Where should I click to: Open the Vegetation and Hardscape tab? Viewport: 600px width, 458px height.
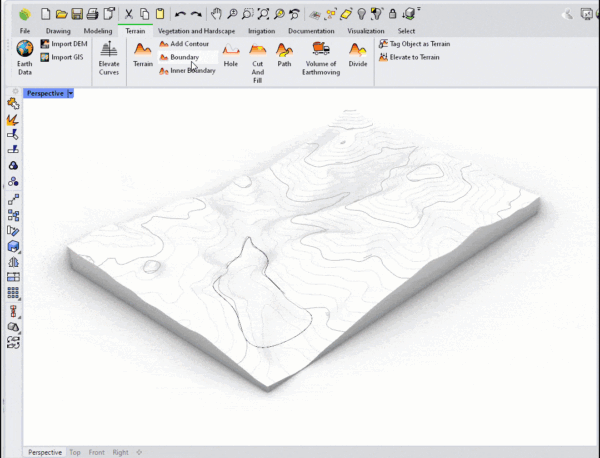[x=196, y=31]
